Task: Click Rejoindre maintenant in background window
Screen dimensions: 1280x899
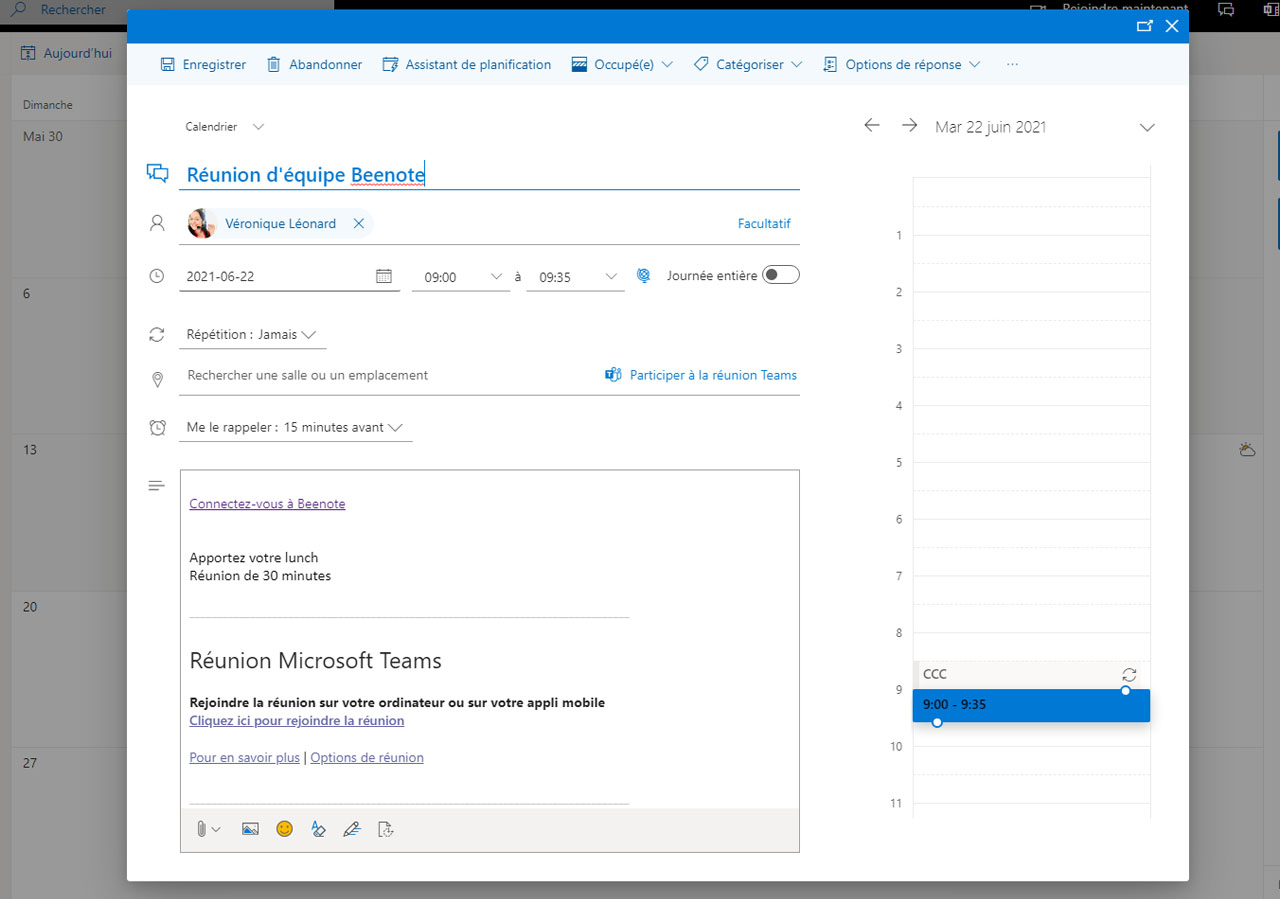Action: click(1110, 8)
